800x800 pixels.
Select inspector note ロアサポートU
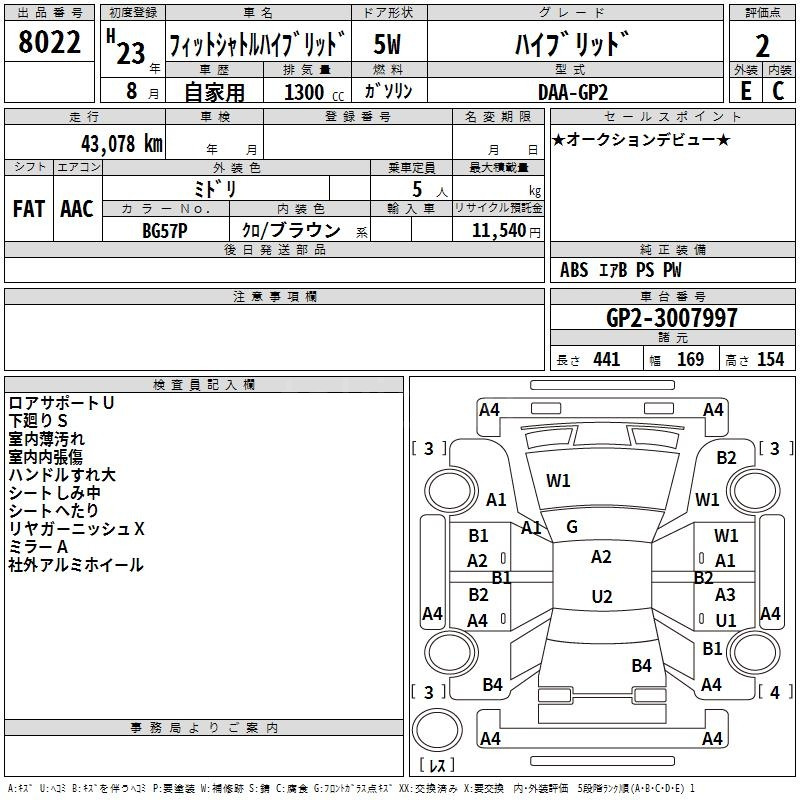click(61, 403)
